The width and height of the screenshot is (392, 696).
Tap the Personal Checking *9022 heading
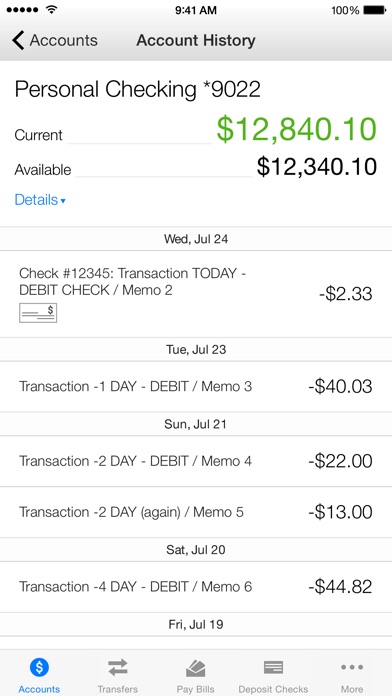[138, 89]
